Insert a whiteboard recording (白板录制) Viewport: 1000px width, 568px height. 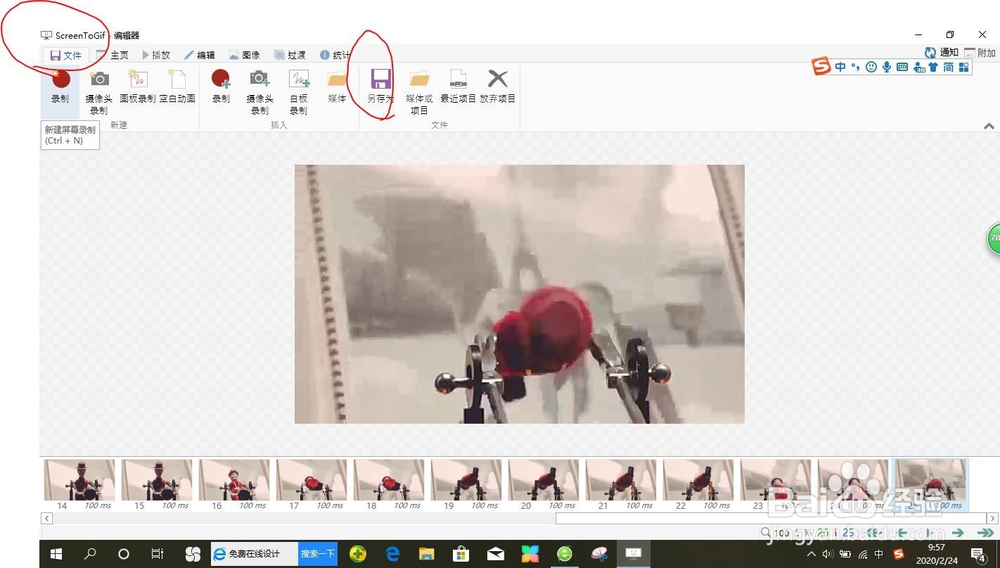(x=298, y=92)
